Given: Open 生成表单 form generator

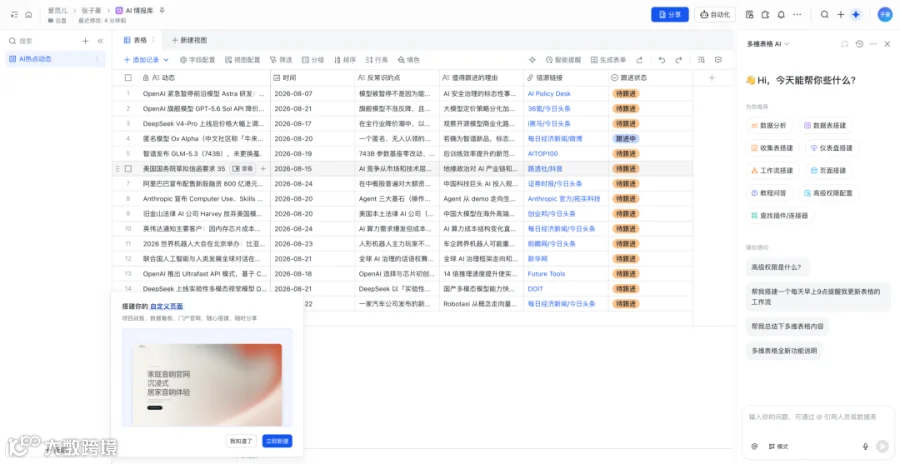Looking at the screenshot, I should [x=608, y=60].
